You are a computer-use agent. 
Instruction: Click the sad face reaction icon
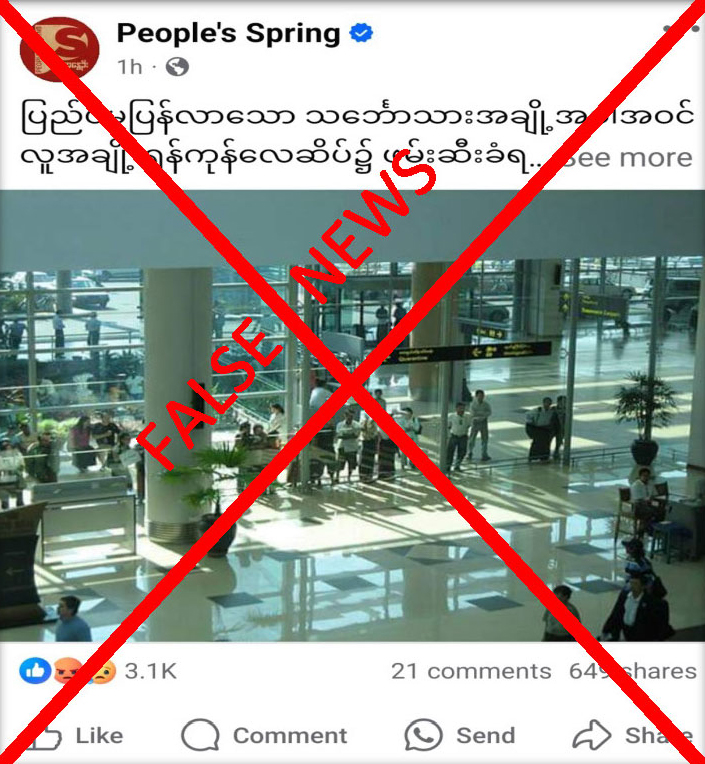pyautogui.click(x=101, y=671)
